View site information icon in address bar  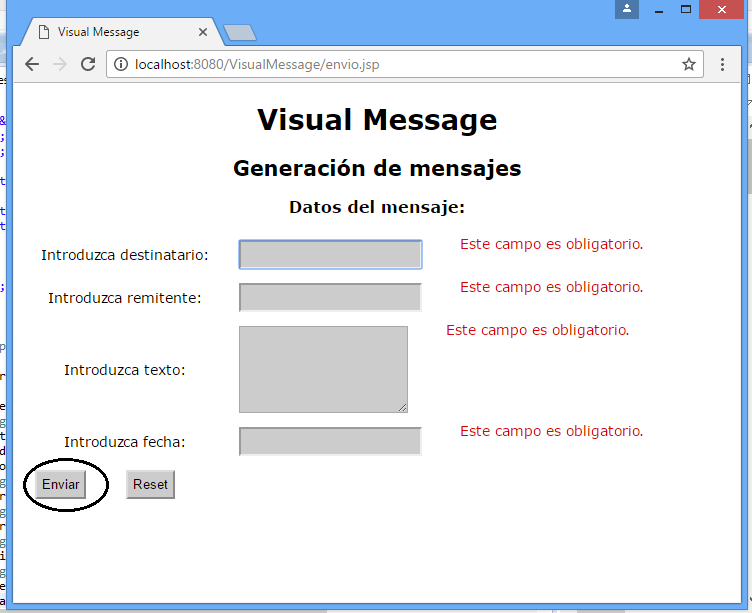tap(121, 64)
